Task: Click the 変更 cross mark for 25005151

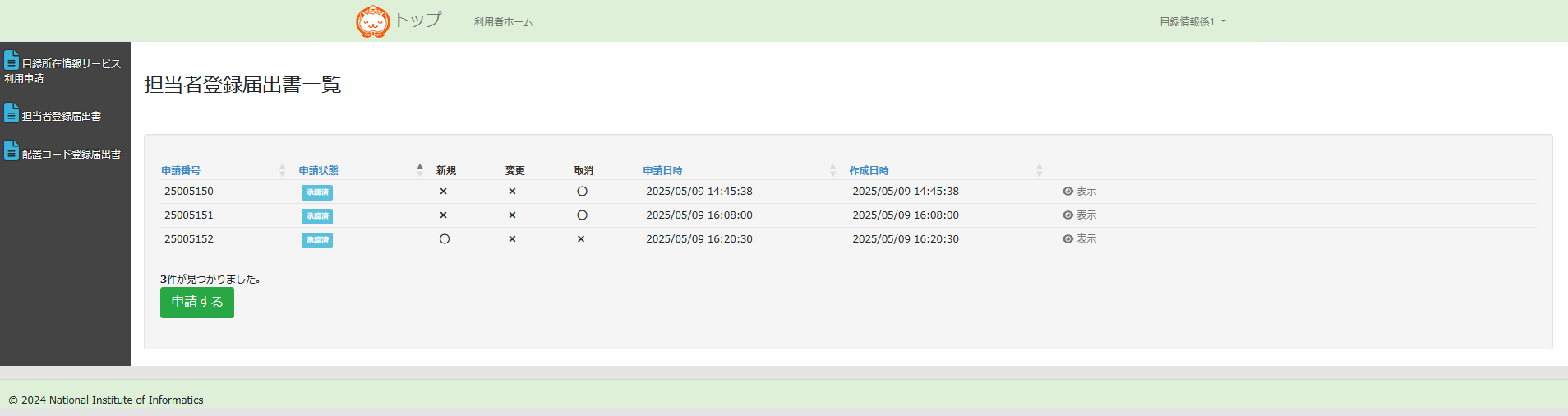Action: pyautogui.click(x=512, y=215)
